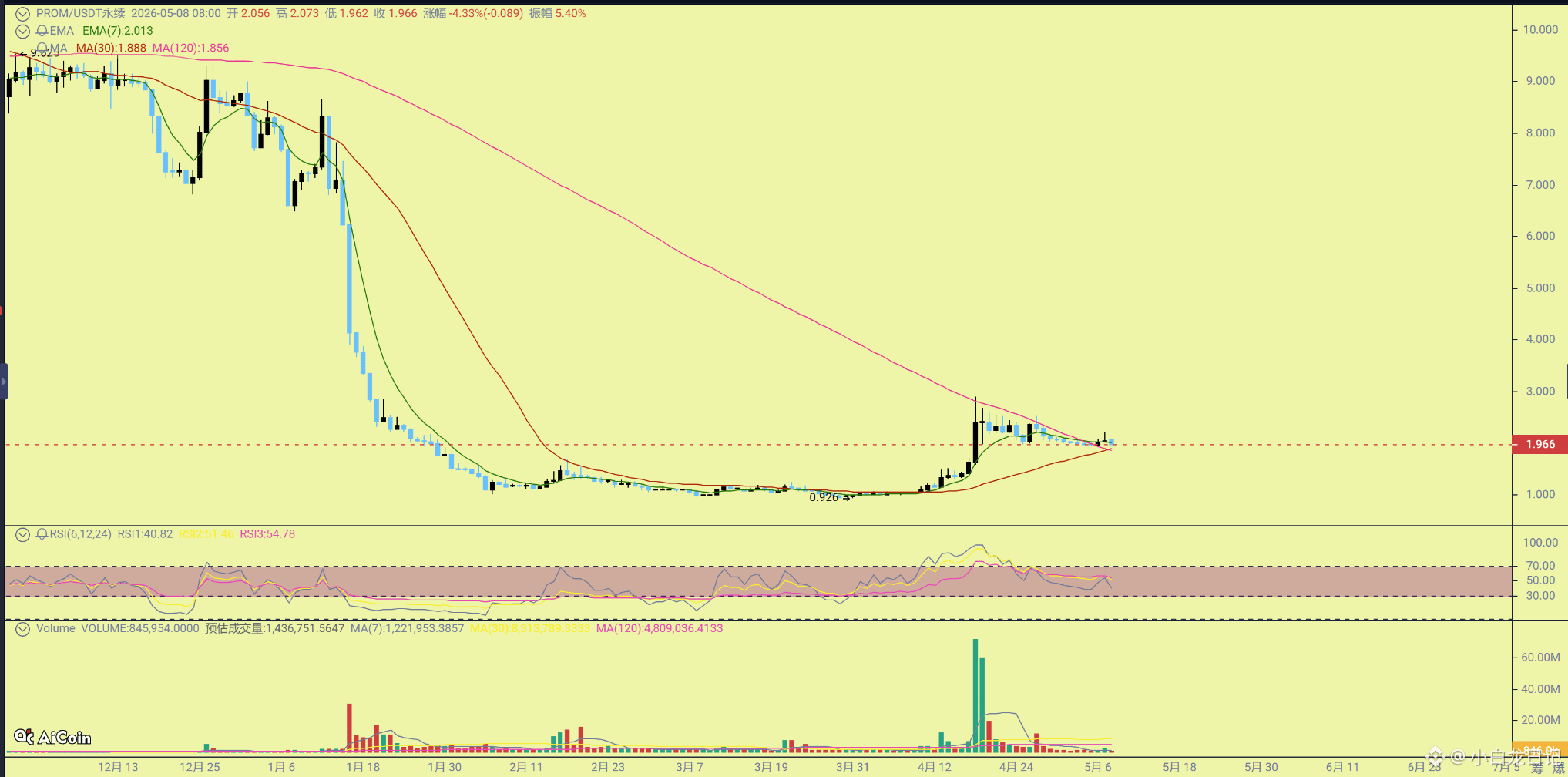The height and width of the screenshot is (777, 1568).
Task: Click the 0.926 low price marker
Action: pos(824,498)
